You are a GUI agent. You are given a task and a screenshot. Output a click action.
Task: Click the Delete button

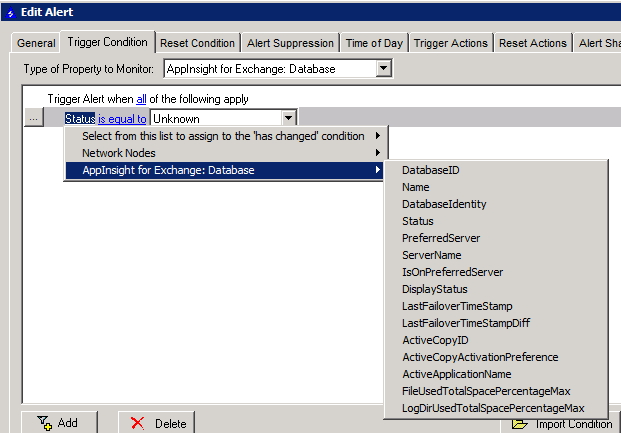(x=156, y=423)
